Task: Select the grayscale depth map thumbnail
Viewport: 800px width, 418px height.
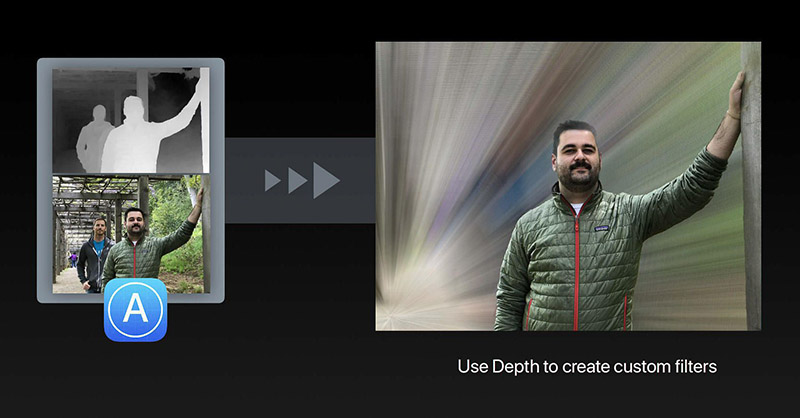Action: (131, 120)
